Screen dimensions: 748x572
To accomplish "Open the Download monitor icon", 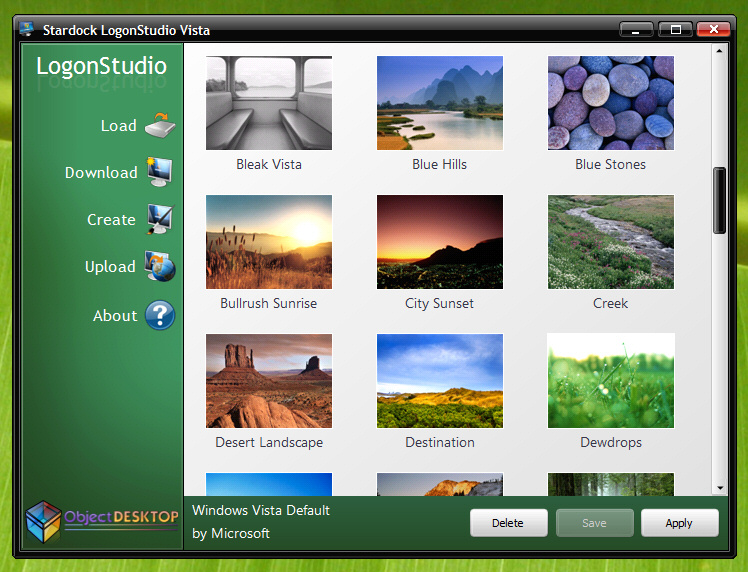I will [159, 172].
